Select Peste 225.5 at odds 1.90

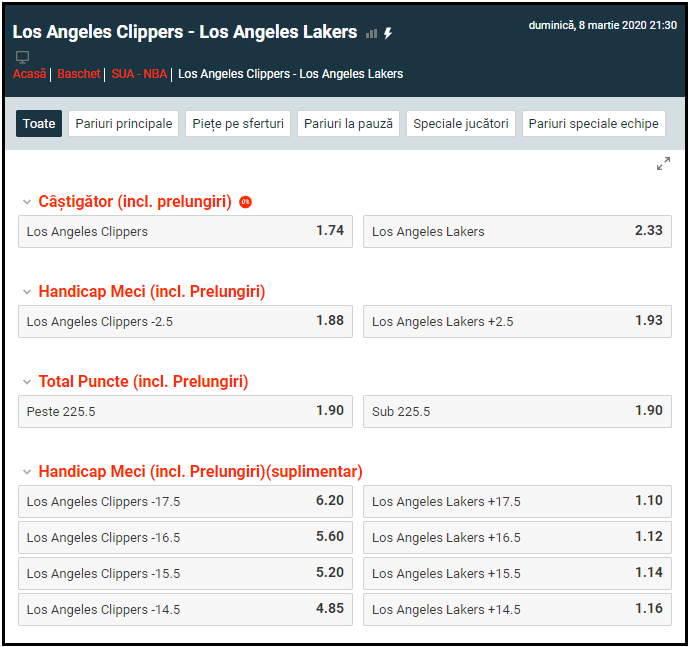click(x=185, y=411)
